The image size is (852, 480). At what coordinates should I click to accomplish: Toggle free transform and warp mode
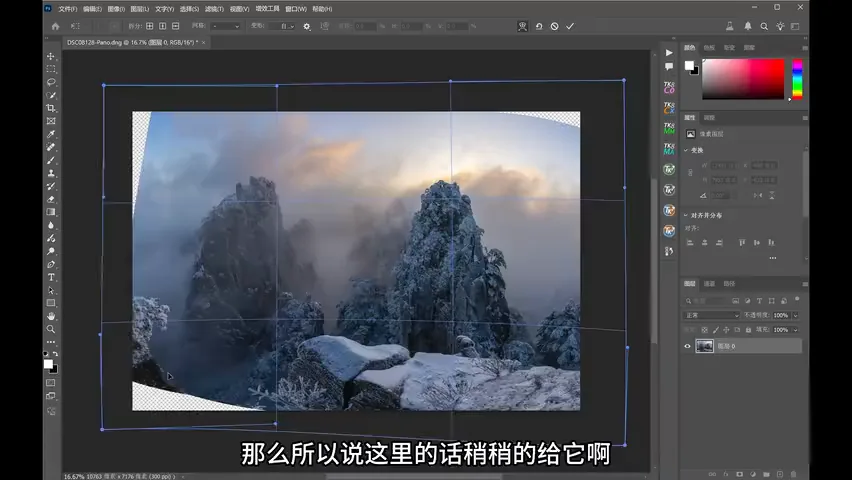point(523,26)
